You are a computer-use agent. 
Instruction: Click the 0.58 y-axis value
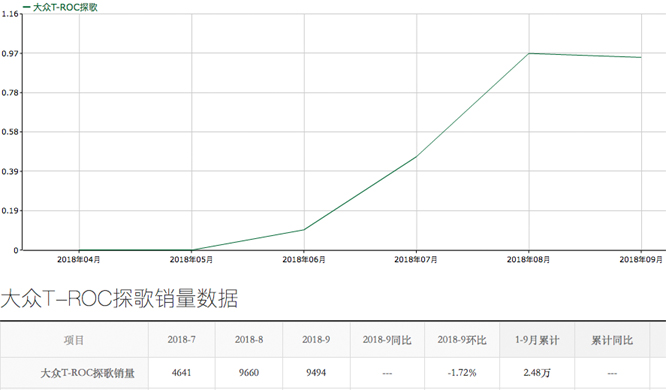click(x=10, y=132)
